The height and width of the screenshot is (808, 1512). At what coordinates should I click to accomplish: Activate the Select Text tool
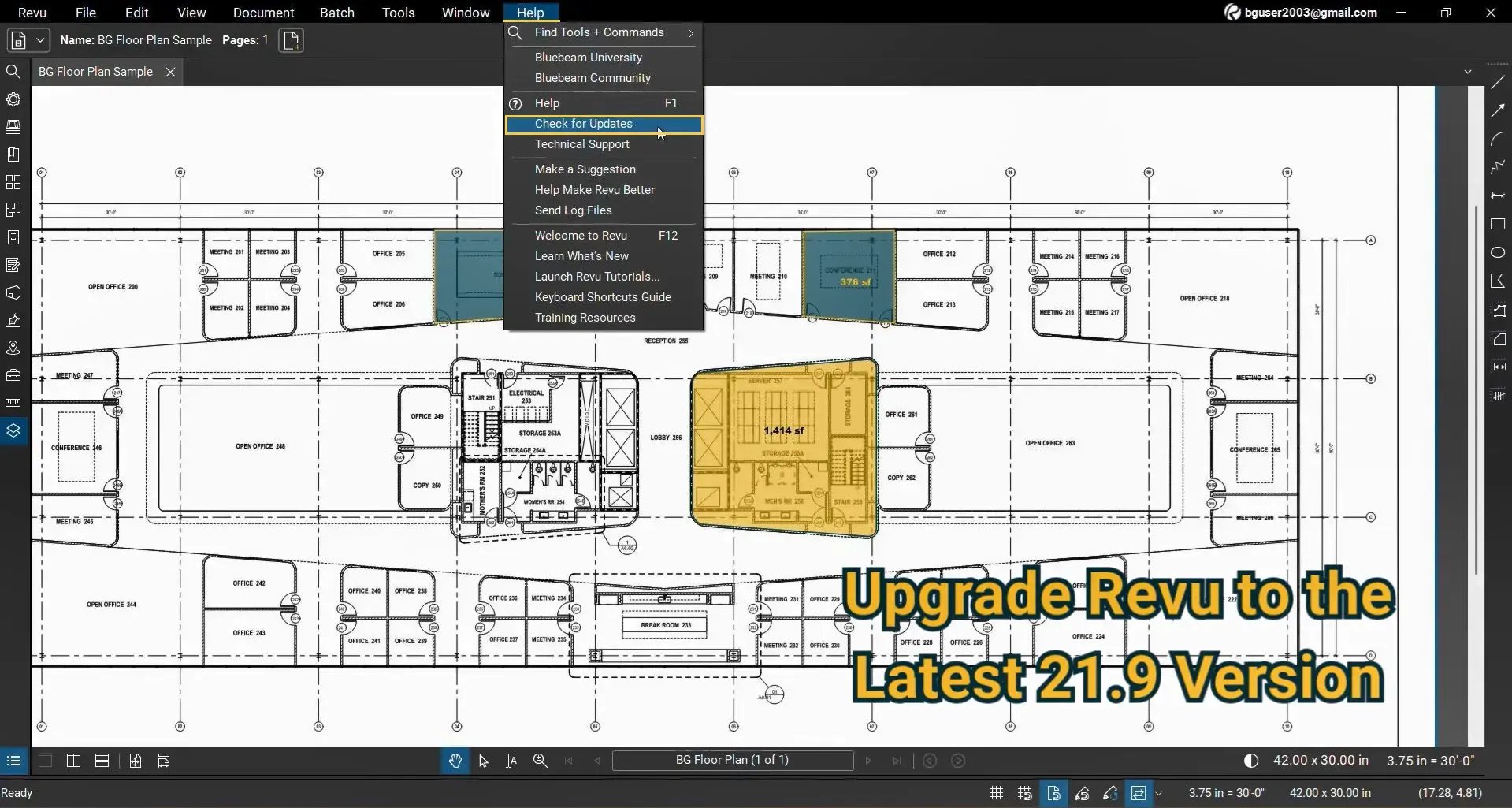click(x=511, y=761)
